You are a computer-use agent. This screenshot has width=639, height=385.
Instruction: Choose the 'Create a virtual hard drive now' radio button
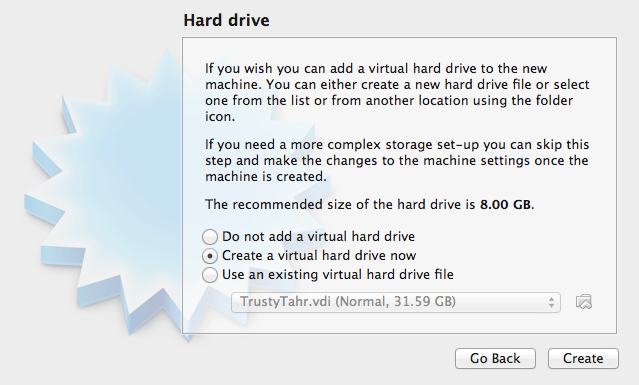pyautogui.click(x=210, y=256)
